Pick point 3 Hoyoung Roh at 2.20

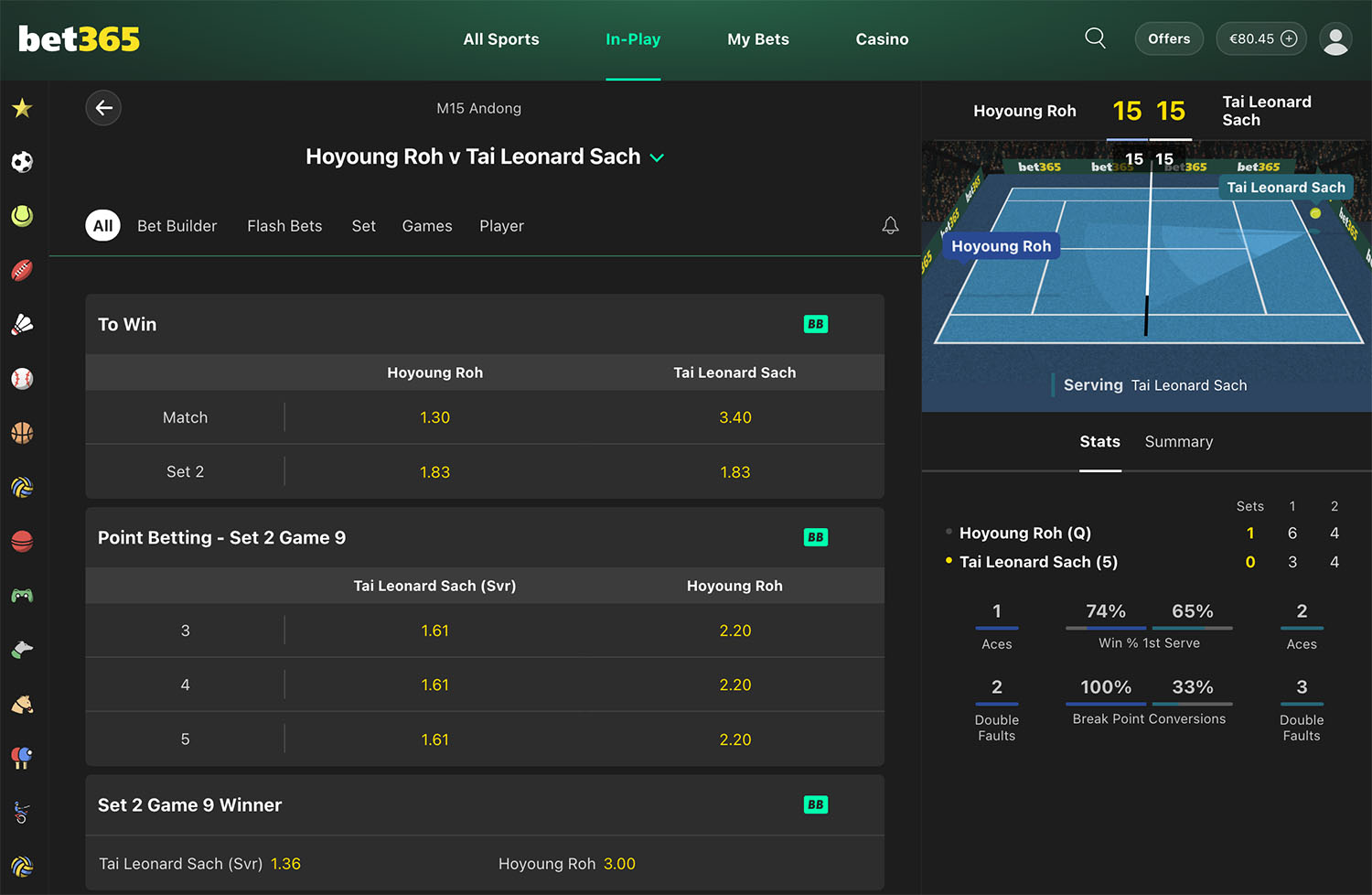pos(735,631)
